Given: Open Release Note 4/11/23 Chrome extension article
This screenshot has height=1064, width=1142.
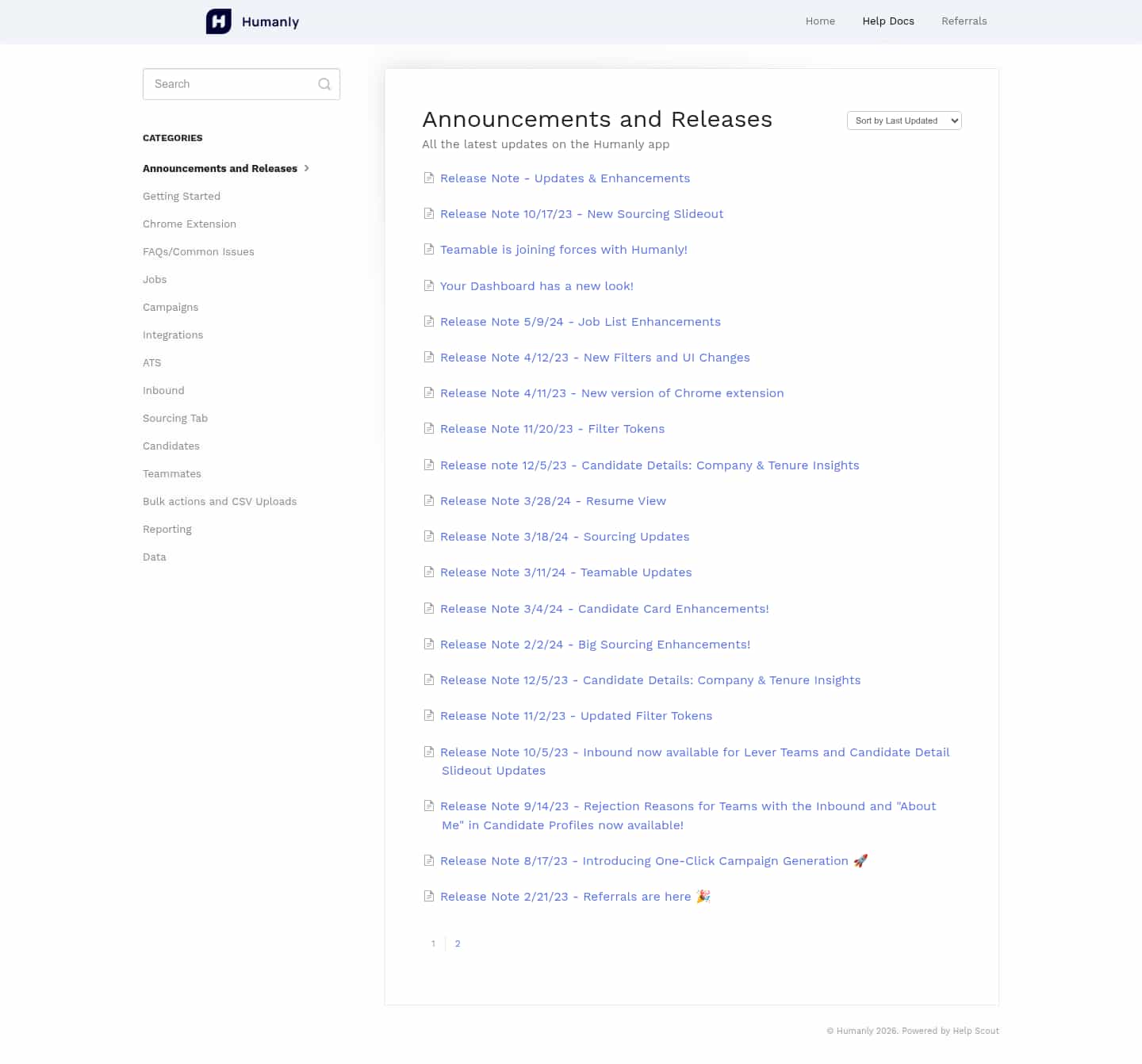Looking at the screenshot, I should pos(612,393).
